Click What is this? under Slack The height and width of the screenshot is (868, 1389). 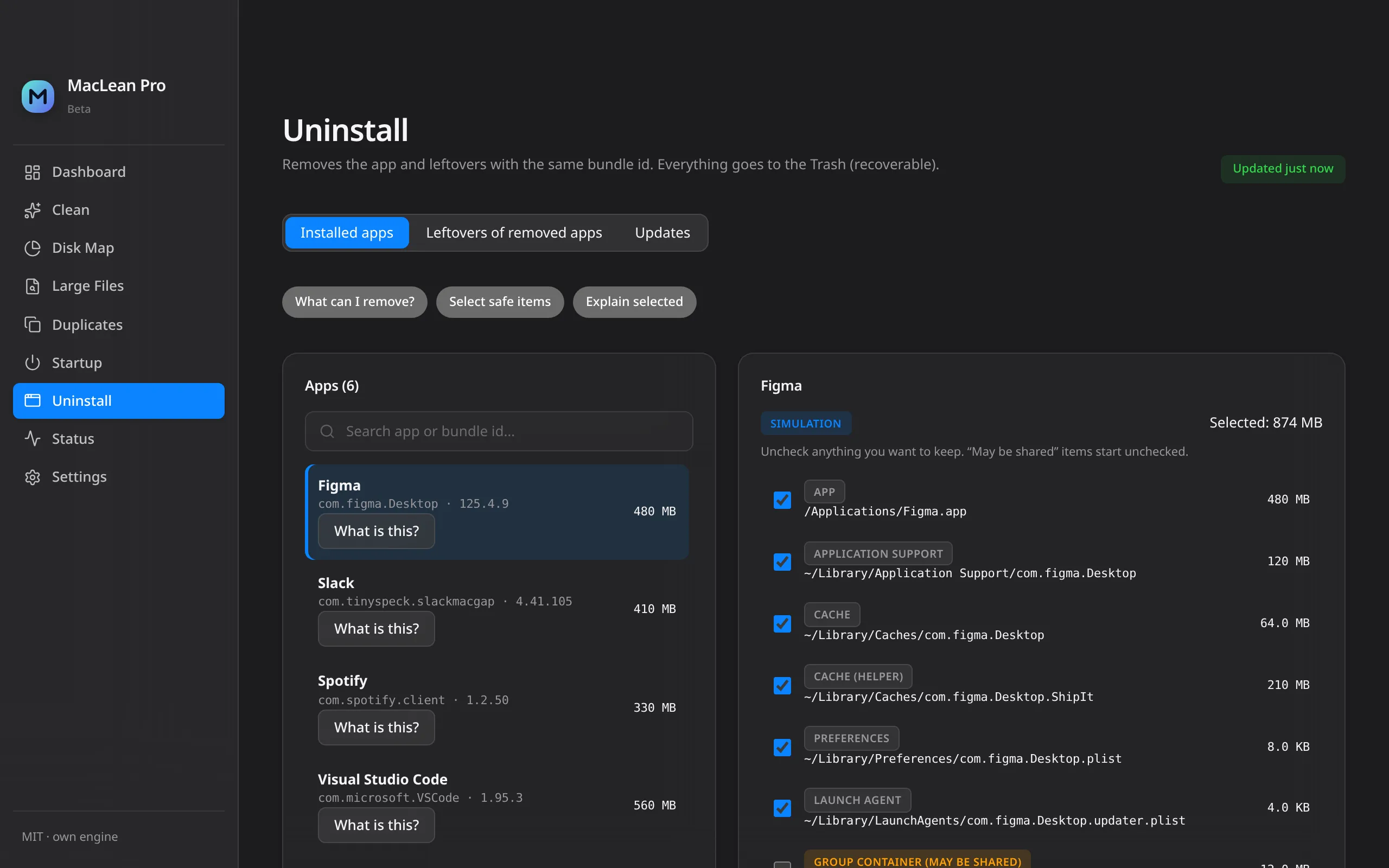pos(377,629)
